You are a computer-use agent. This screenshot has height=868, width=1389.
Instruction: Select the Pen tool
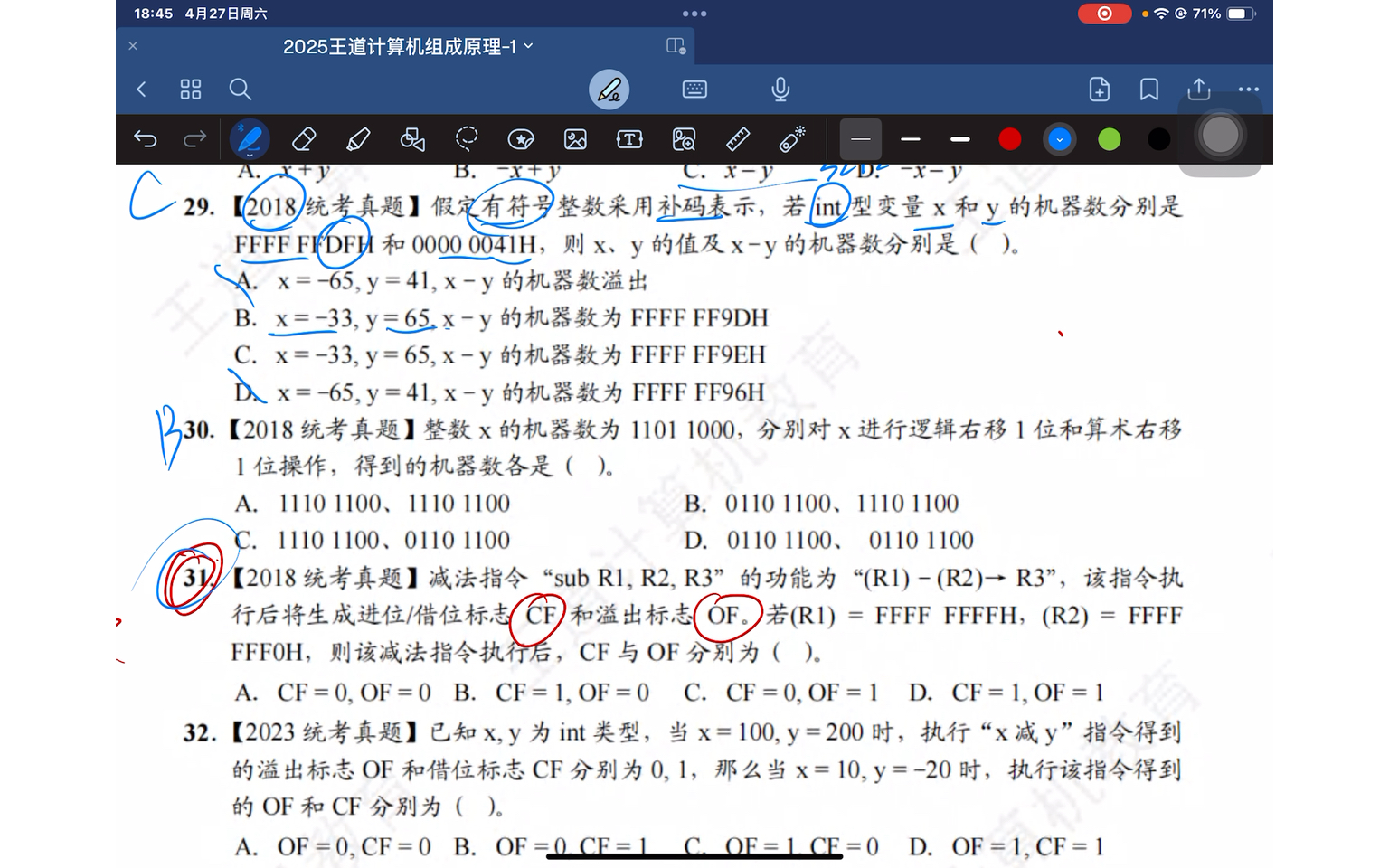pos(250,139)
